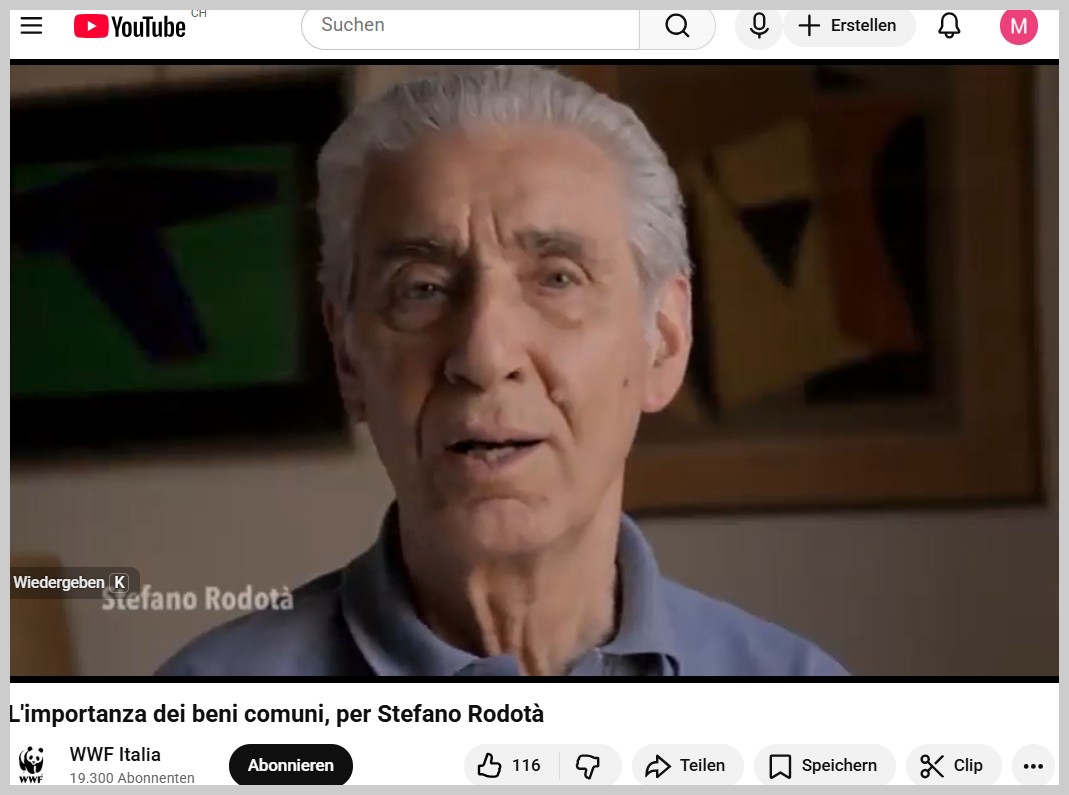Viewport: 1069px width, 795px height.
Task: Go to the YouTube home logo
Action: [x=130, y=27]
